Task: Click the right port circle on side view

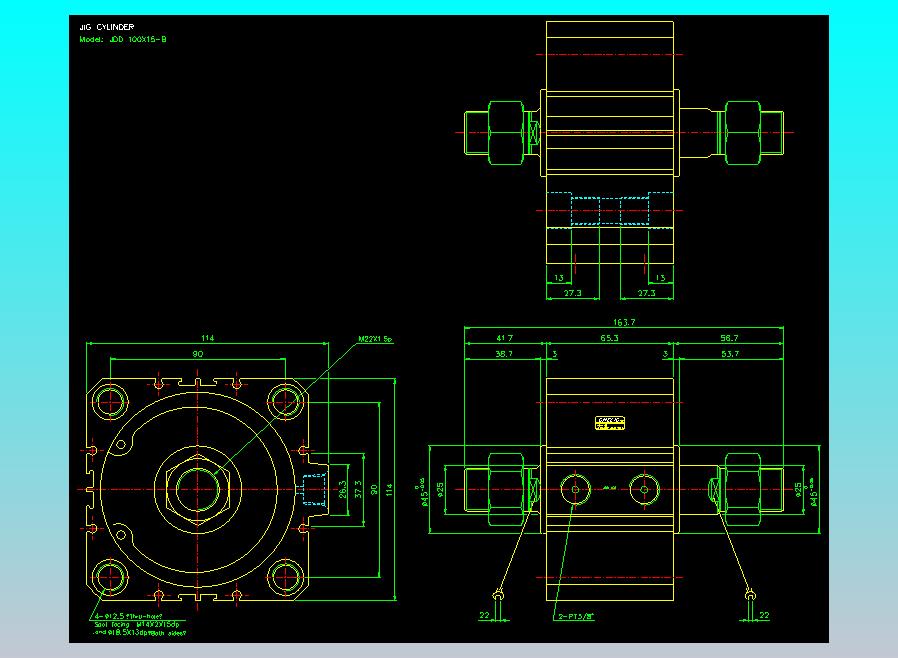Action: click(x=642, y=489)
